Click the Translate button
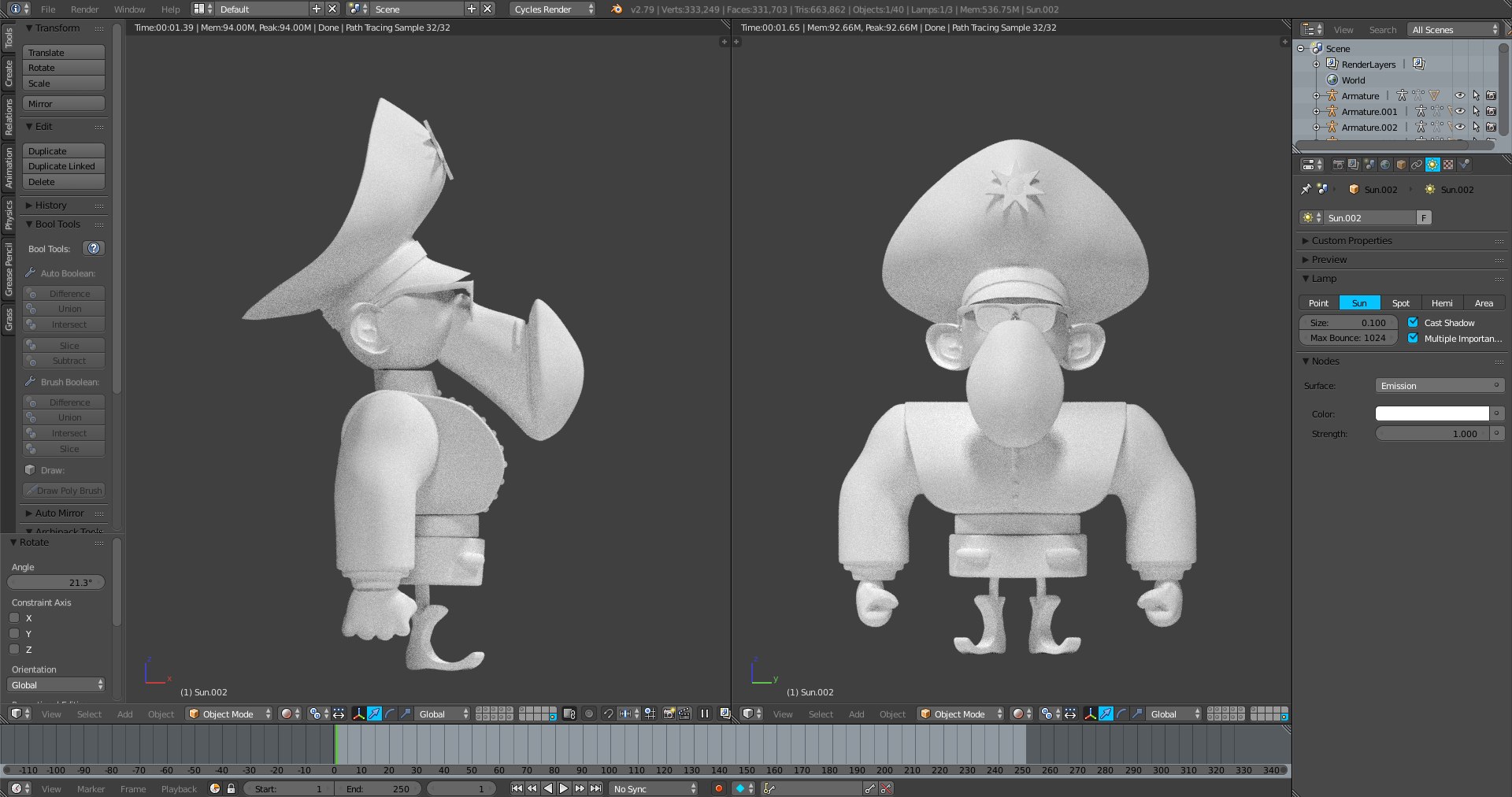Viewport: 1512px width, 797px height. pos(64,52)
